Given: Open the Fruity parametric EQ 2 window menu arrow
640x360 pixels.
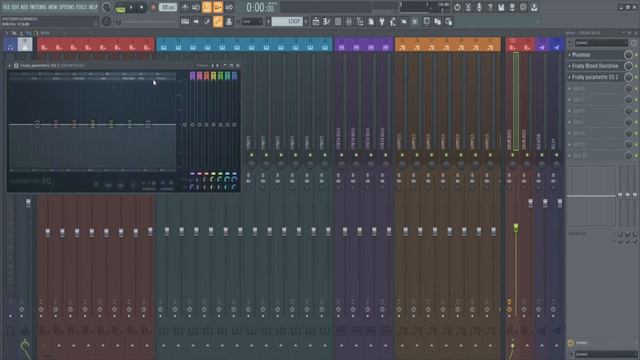Looking at the screenshot, I should tap(10, 65).
